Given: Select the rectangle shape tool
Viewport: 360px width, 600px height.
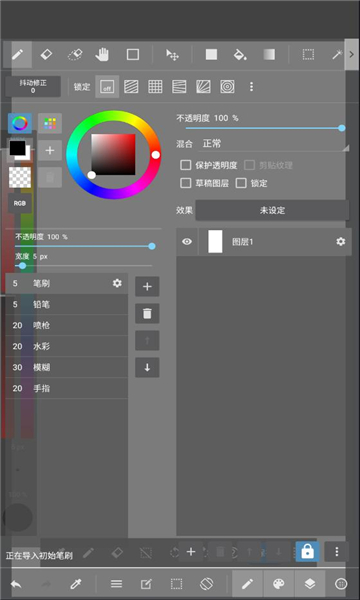Looking at the screenshot, I should click(x=133, y=55).
